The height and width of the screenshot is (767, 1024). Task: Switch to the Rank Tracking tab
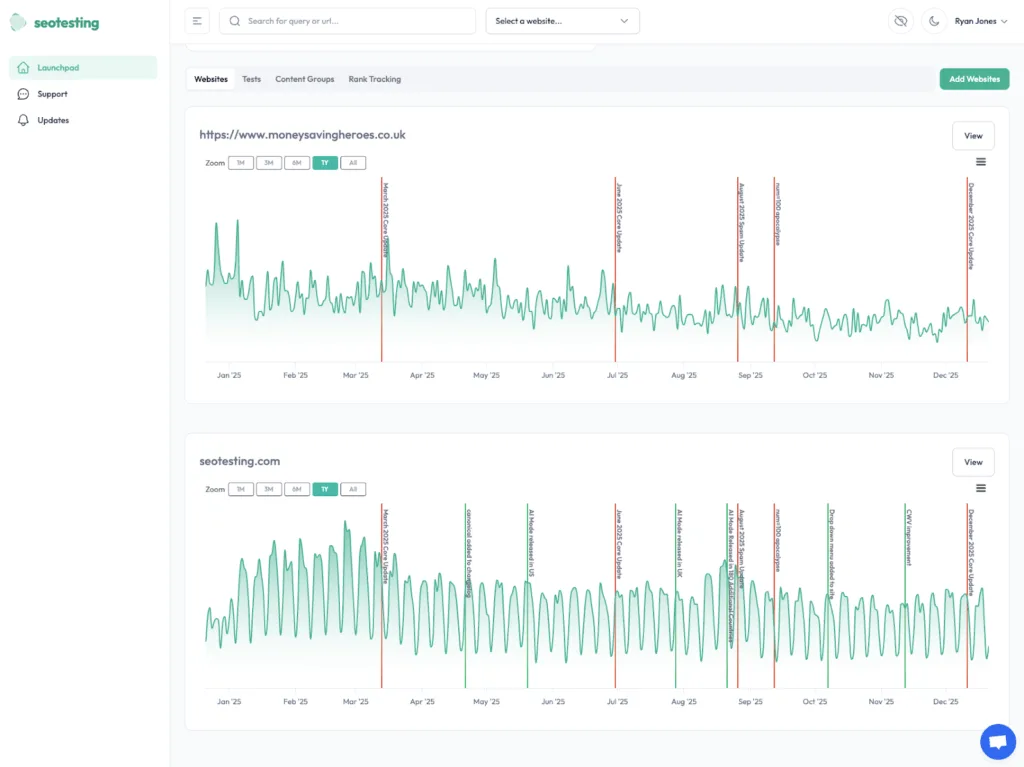(375, 78)
